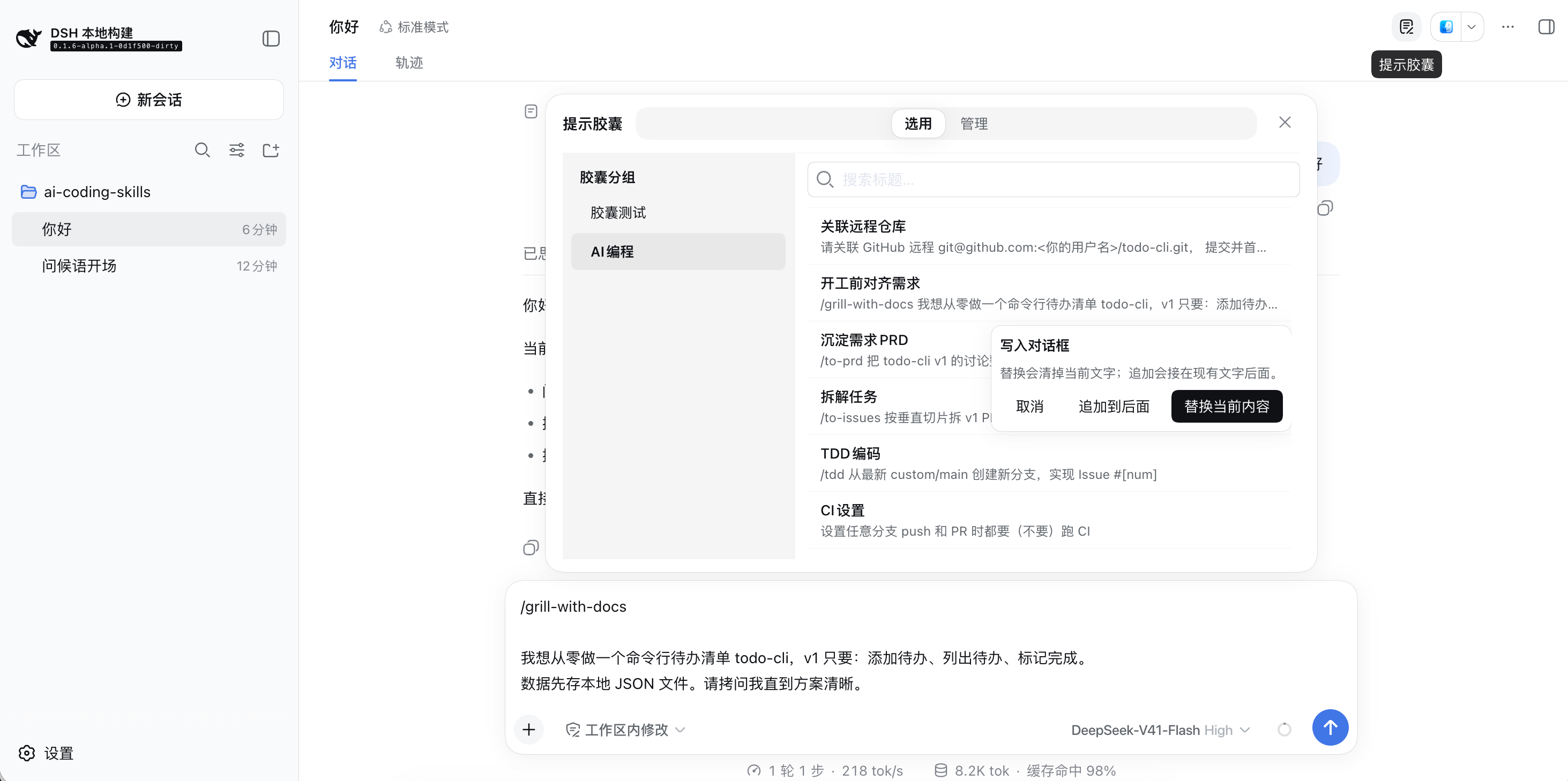The height and width of the screenshot is (781, 1568).
Task: Pick the 沉淀需求 PRD capsule
Action: pyautogui.click(x=900, y=350)
